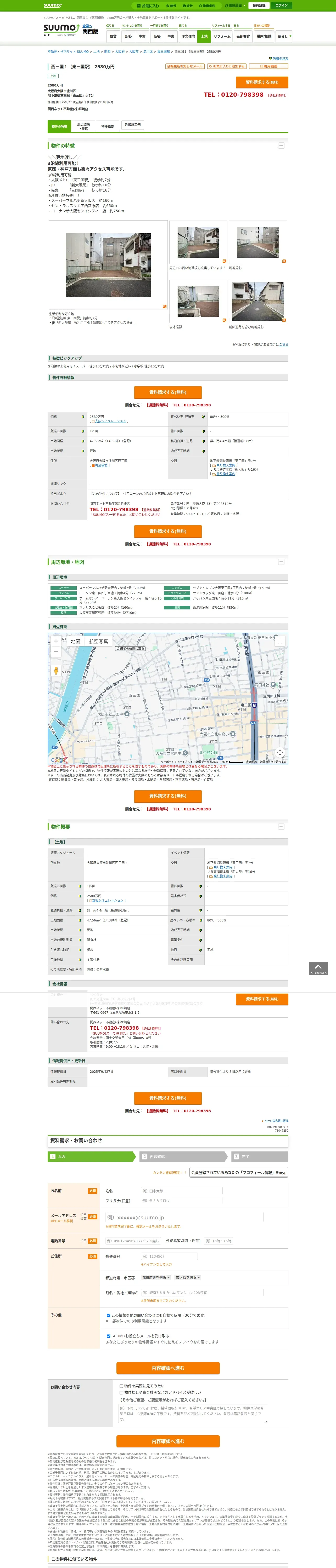Image resolution: width=336 pixels, height=1568 pixels.
Task: Switch to the 周辺環境・地図 tab
Action: pyautogui.click(x=83, y=126)
